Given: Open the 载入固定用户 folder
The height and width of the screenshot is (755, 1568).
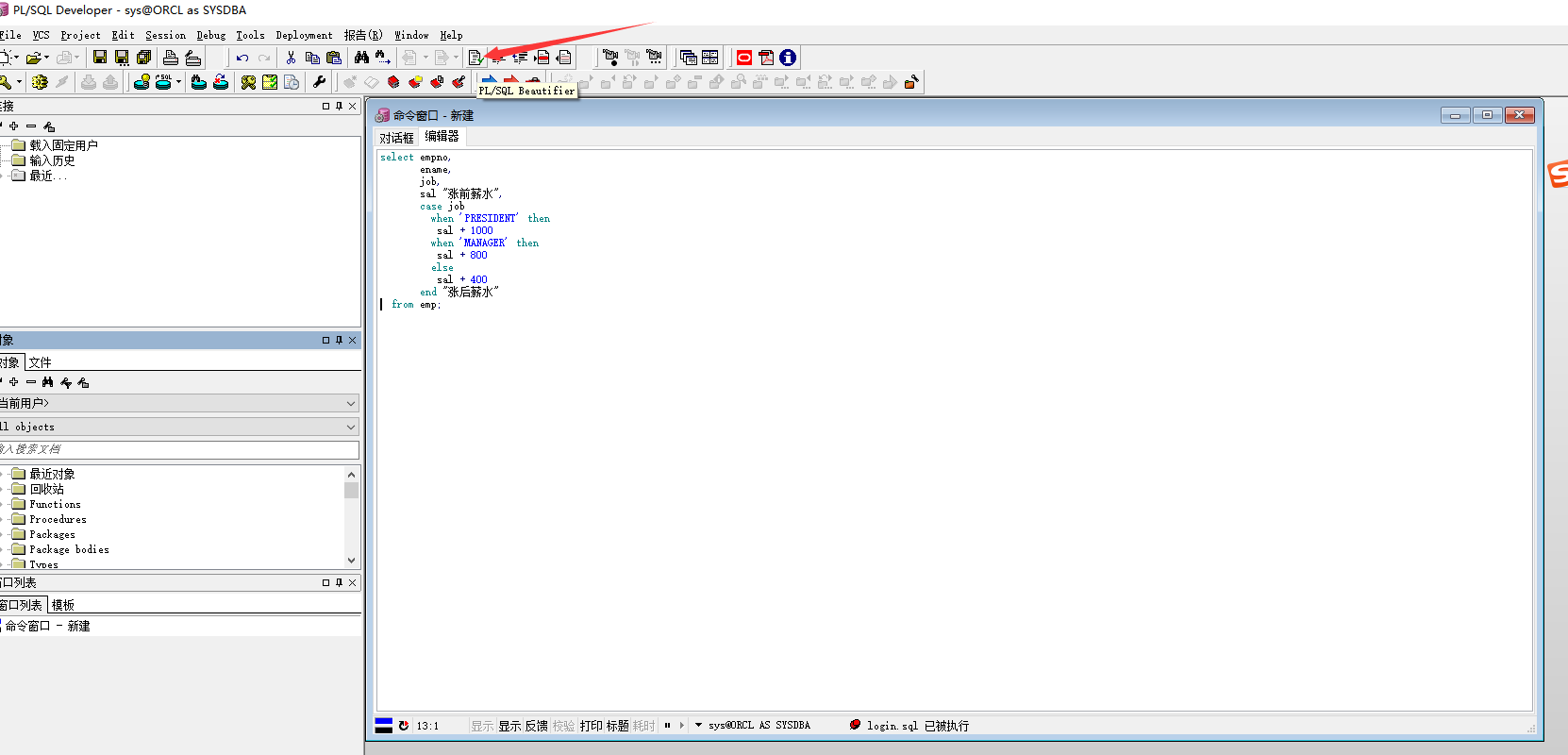Looking at the screenshot, I should (x=54, y=145).
